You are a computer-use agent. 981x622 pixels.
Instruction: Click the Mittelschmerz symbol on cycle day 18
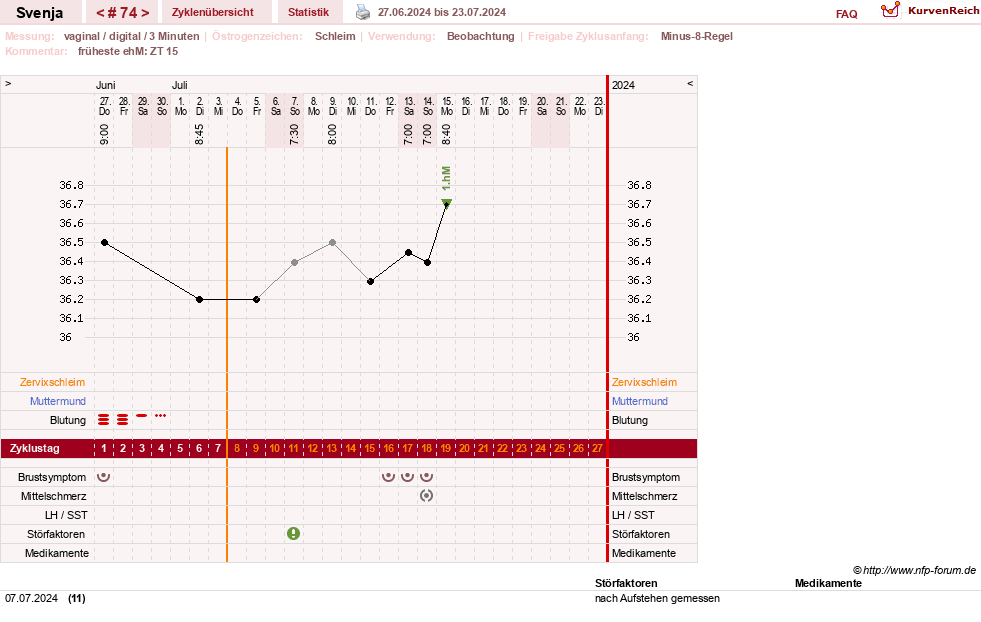click(x=427, y=496)
